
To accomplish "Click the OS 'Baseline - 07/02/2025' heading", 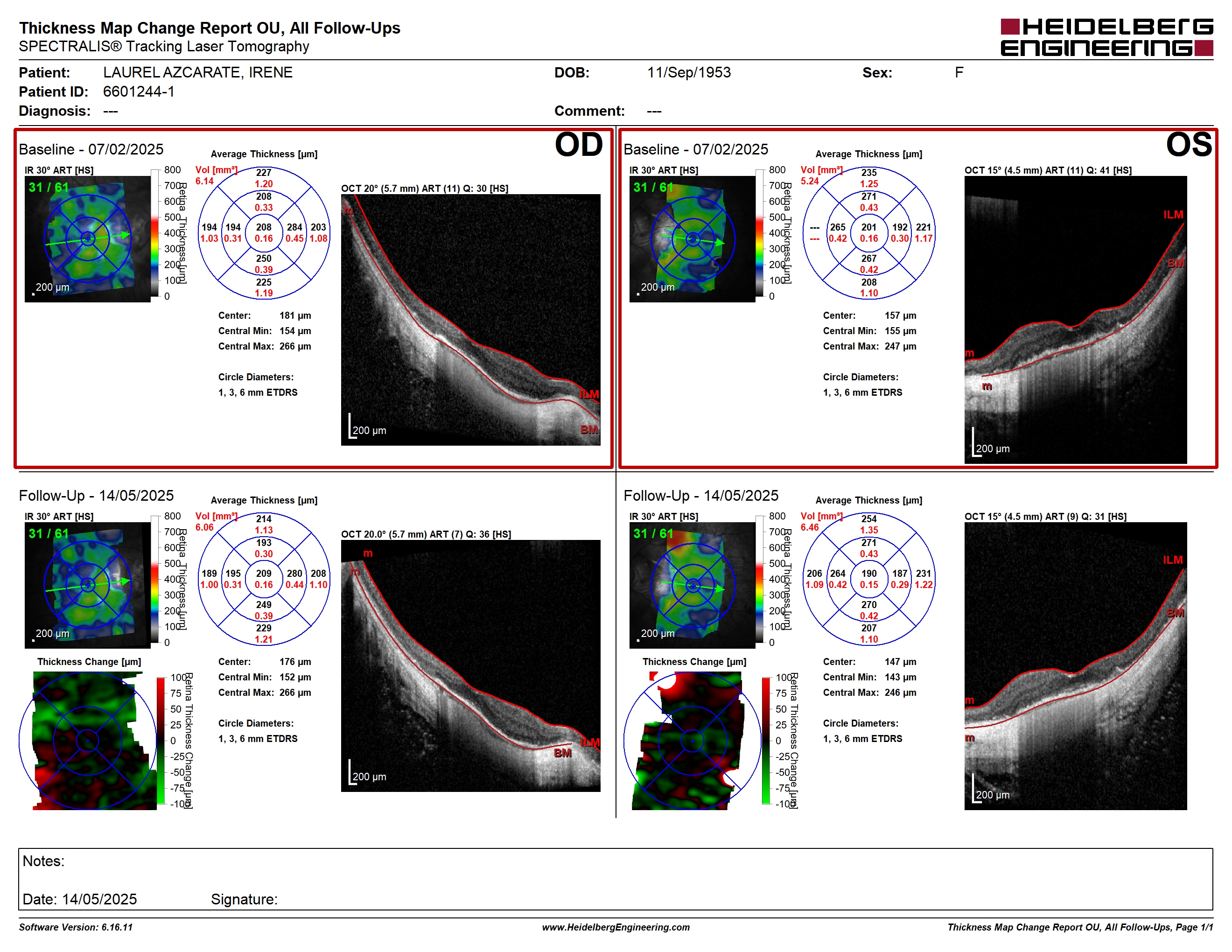I will pos(695,149).
